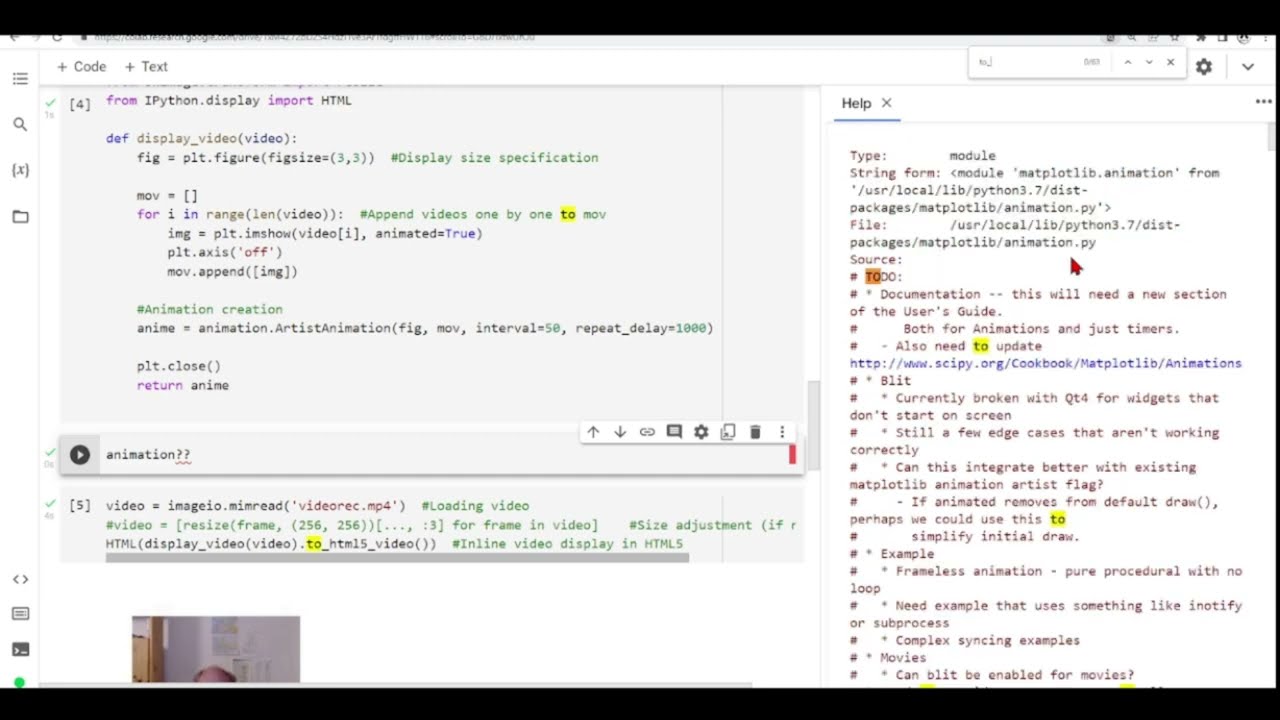Viewport: 1280px width, 720px height.
Task: Click '# * Movies' line in Help
Action: pos(888,657)
